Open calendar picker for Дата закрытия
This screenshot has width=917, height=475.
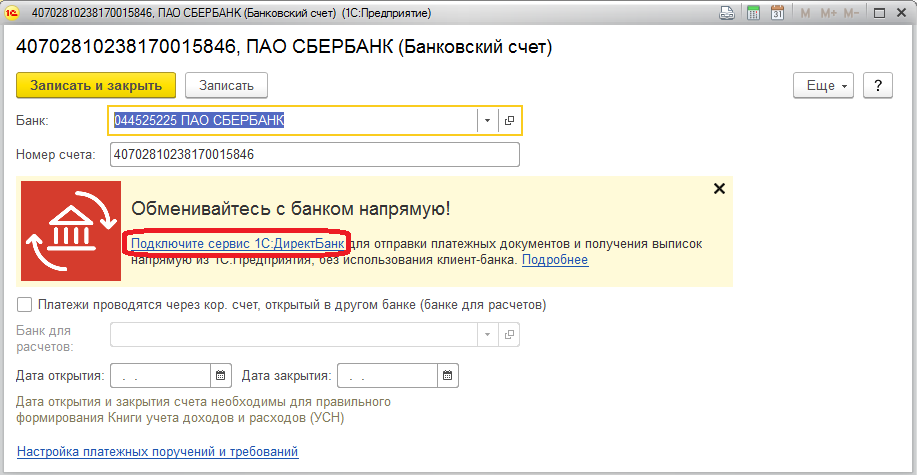pos(448,376)
